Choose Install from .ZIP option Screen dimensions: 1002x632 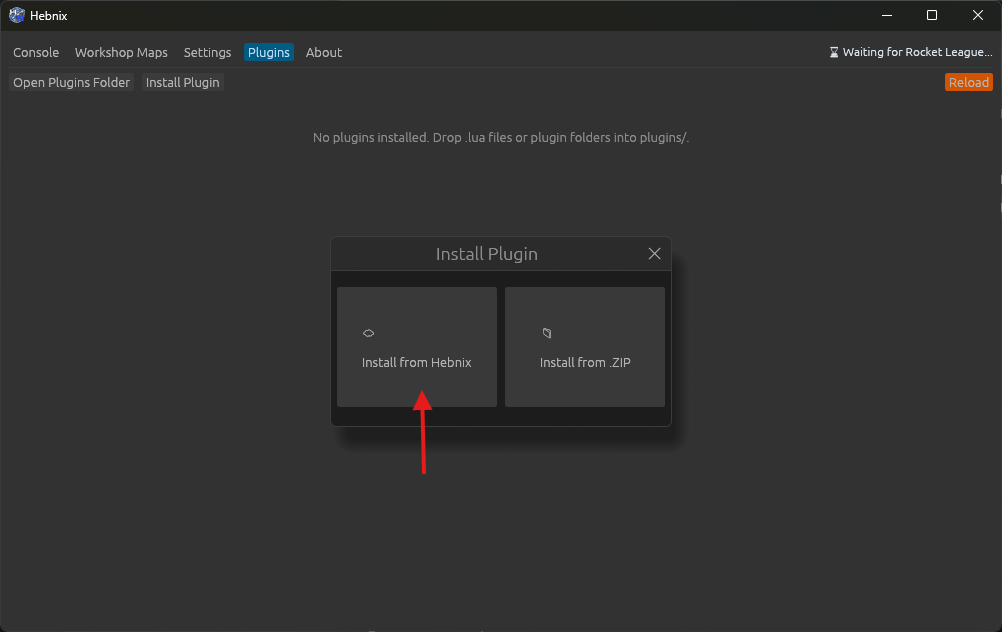585,346
